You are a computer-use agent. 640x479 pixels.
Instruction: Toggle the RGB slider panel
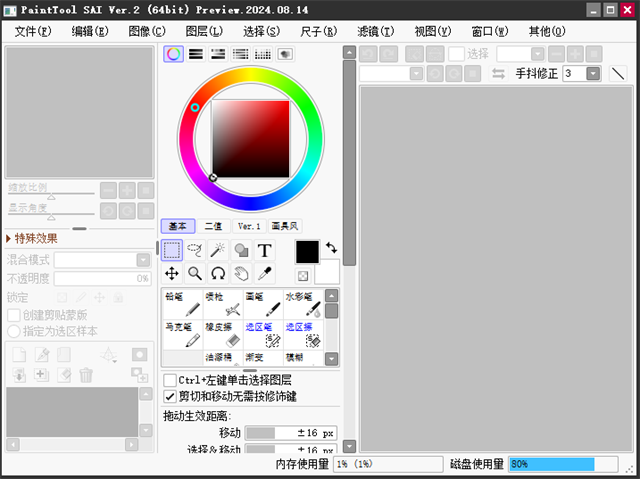pos(196,54)
